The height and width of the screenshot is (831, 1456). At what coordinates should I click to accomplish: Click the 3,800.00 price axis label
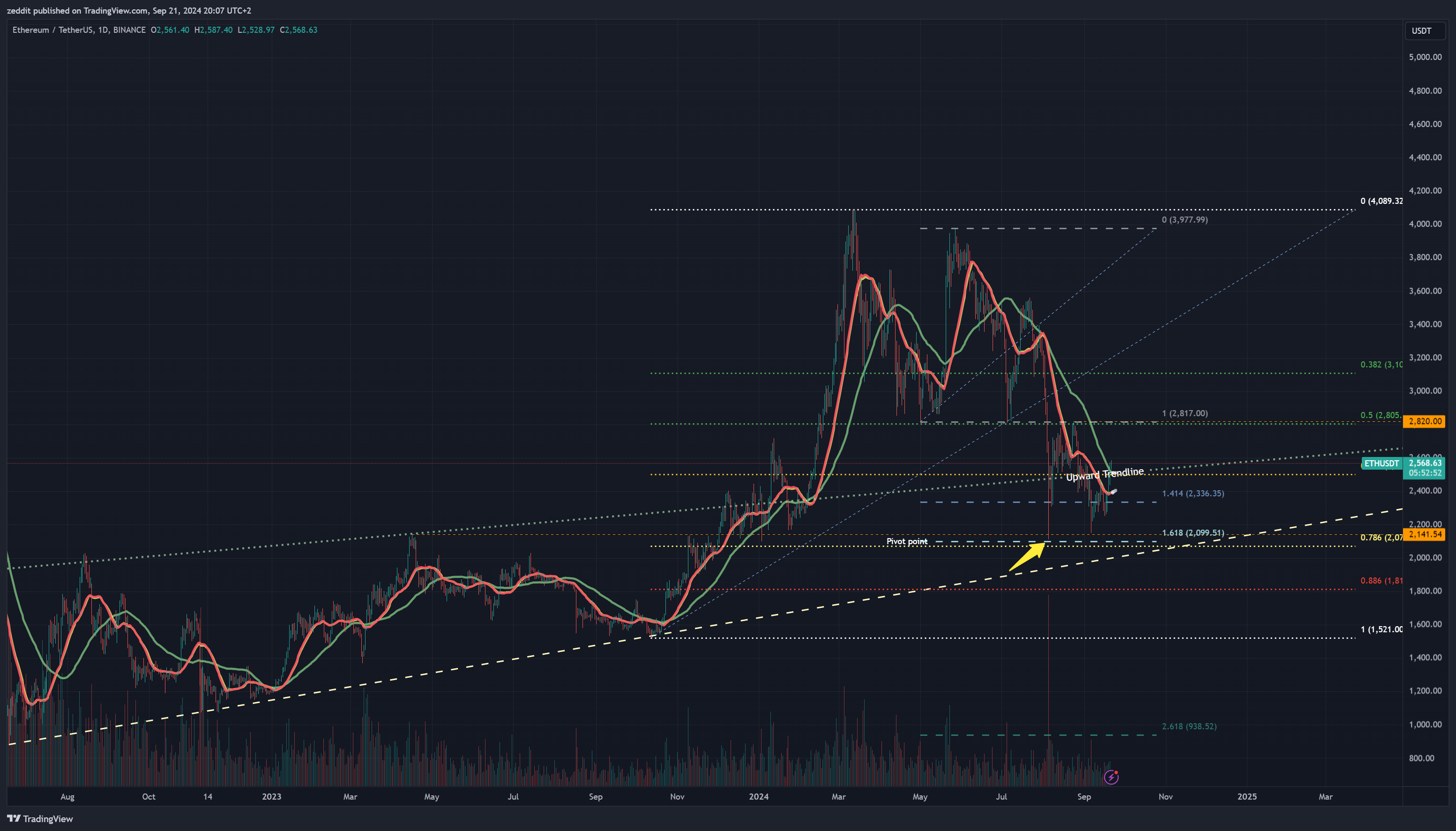(x=1425, y=257)
